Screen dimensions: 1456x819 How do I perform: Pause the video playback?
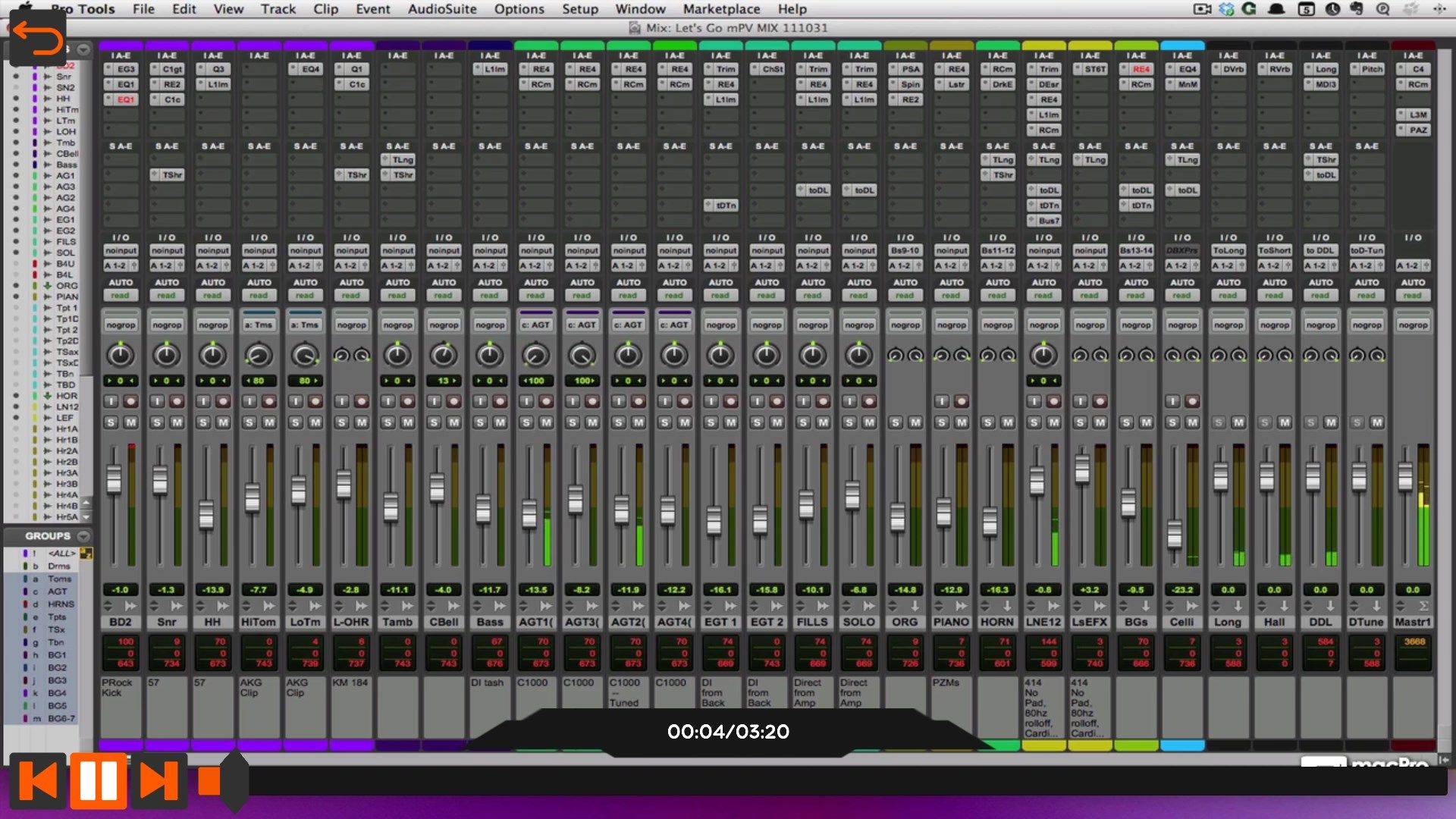coord(99,780)
